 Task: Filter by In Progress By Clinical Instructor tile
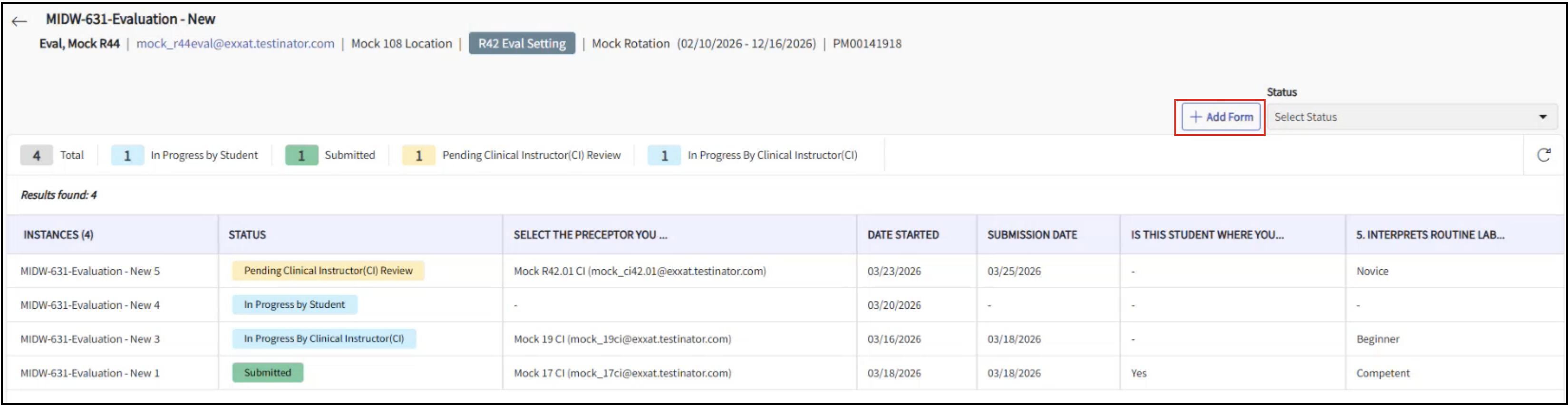[x=753, y=155]
